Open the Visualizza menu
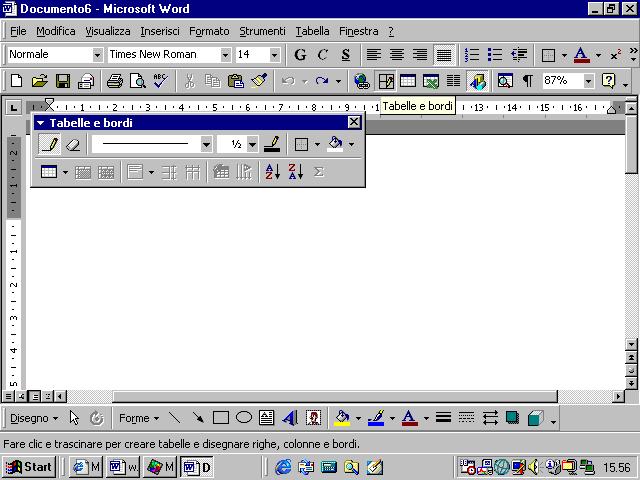Screen dimensions: 640x480 click(x=108, y=31)
